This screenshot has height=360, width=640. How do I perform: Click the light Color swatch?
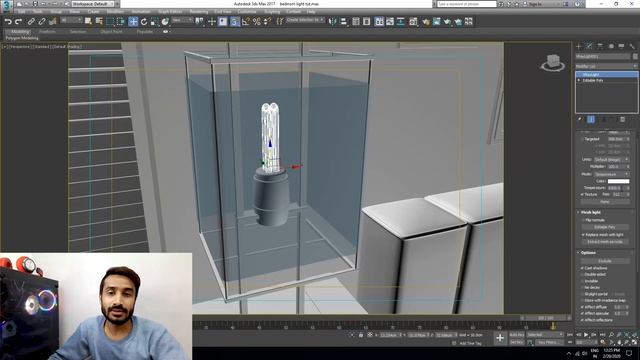618,181
